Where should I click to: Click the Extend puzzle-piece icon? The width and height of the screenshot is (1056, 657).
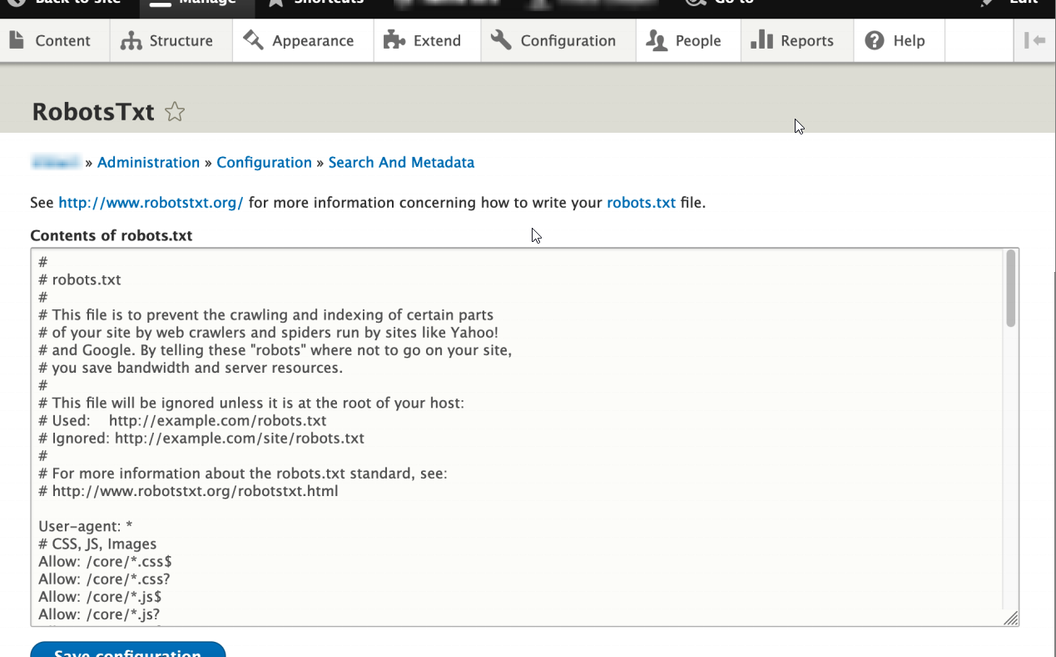394,40
